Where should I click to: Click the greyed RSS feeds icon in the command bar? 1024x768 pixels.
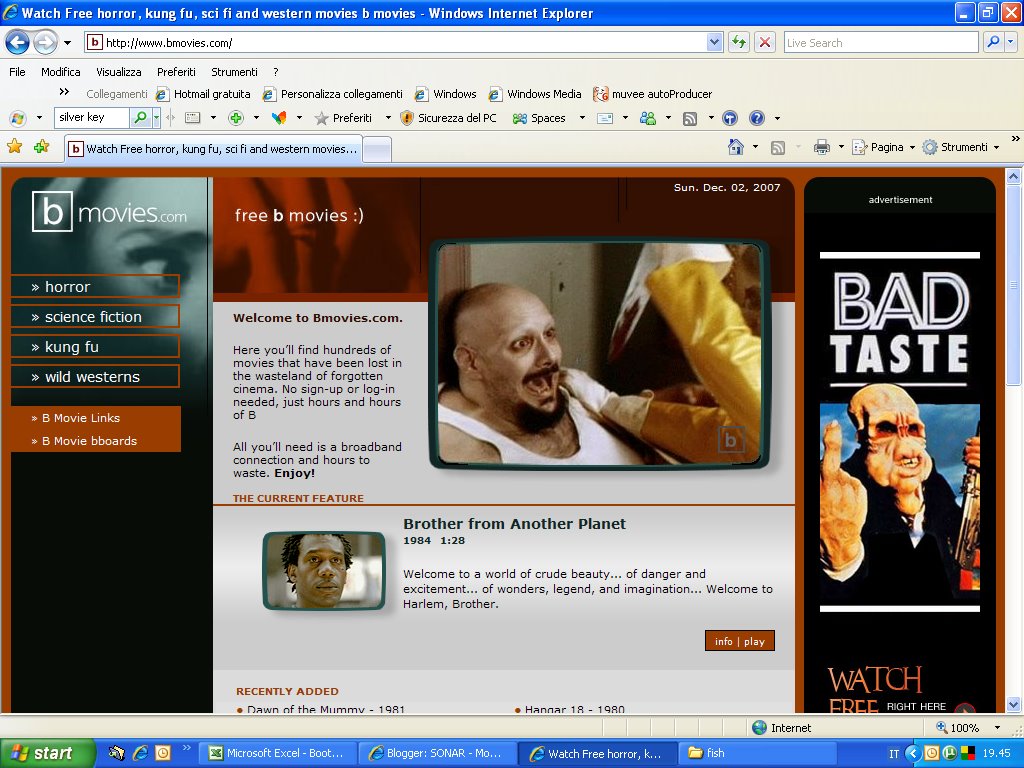[778, 148]
